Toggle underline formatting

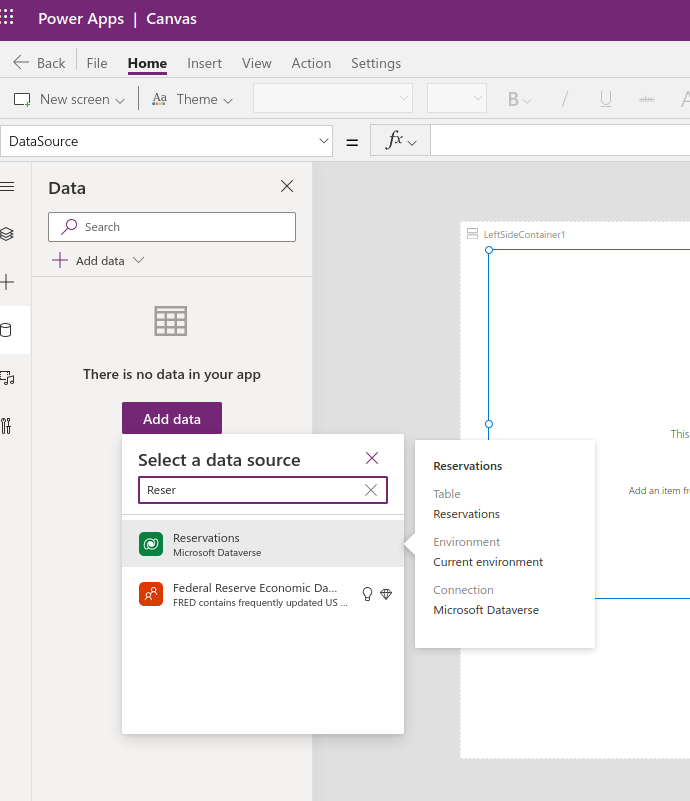tap(606, 99)
